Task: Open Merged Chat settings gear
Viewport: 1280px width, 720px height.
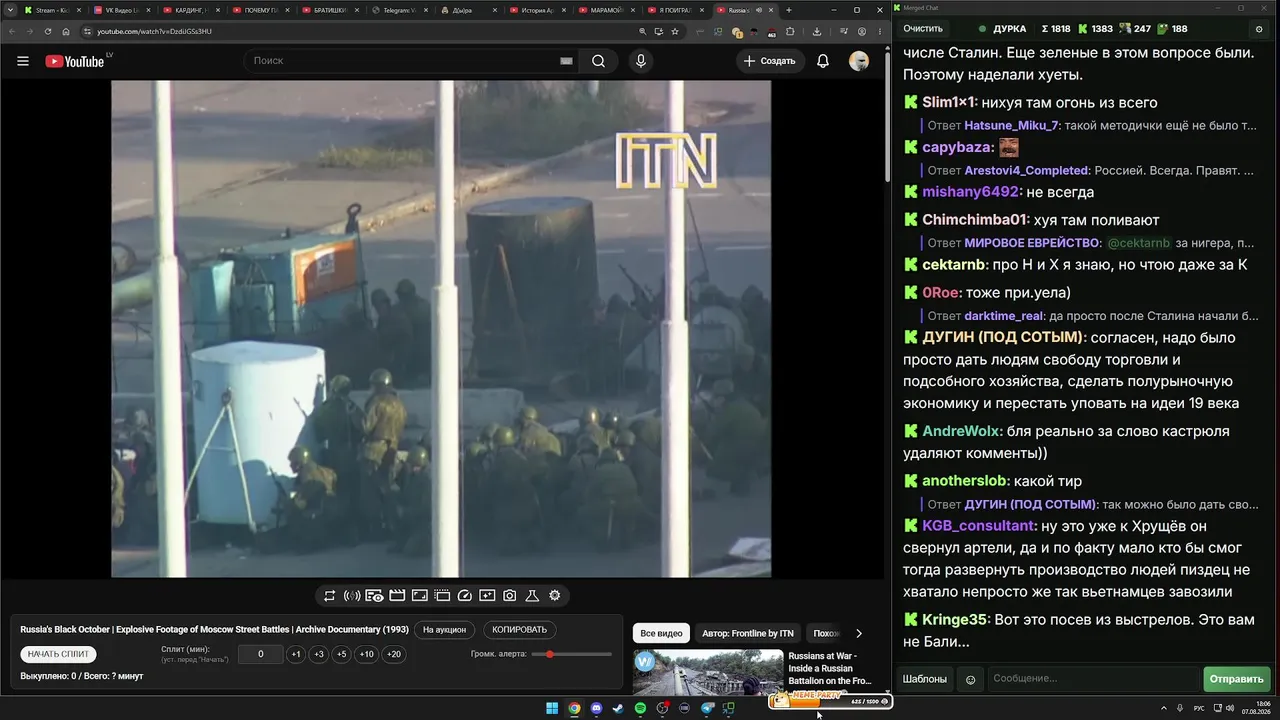Action: coord(1259,29)
